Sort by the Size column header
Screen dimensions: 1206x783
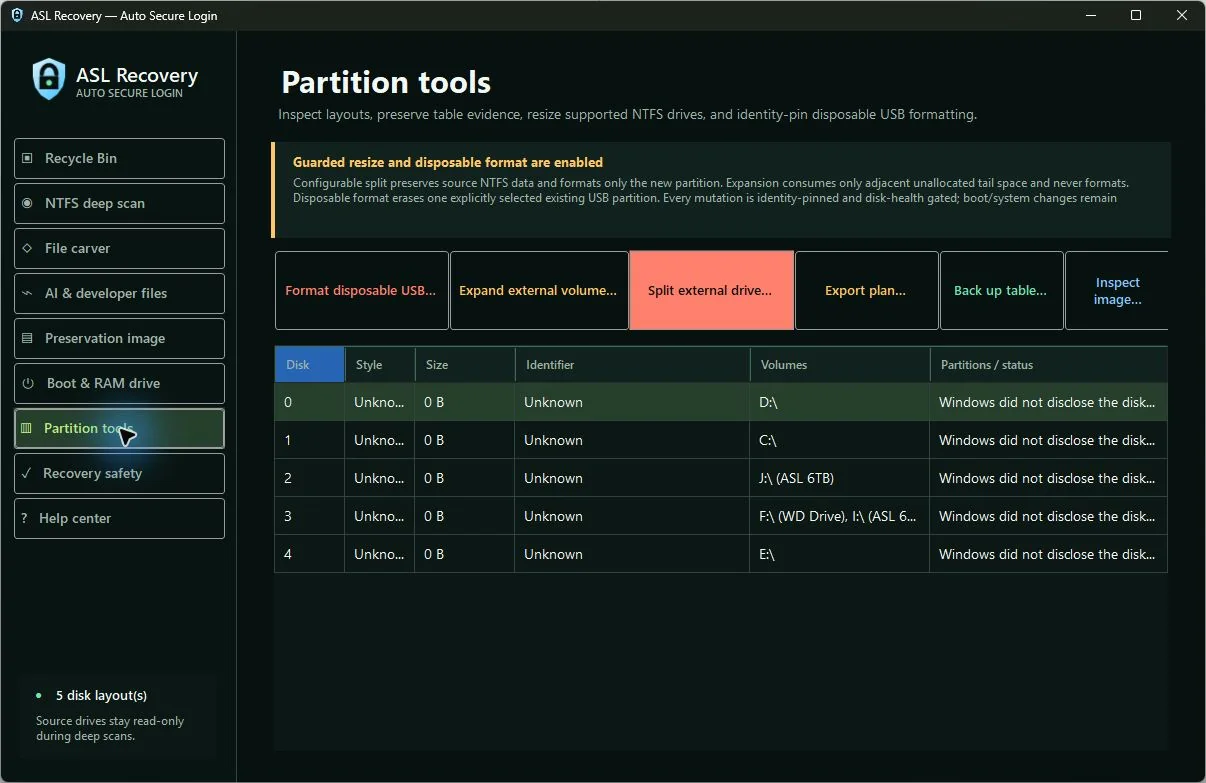(x=465, y=365)
